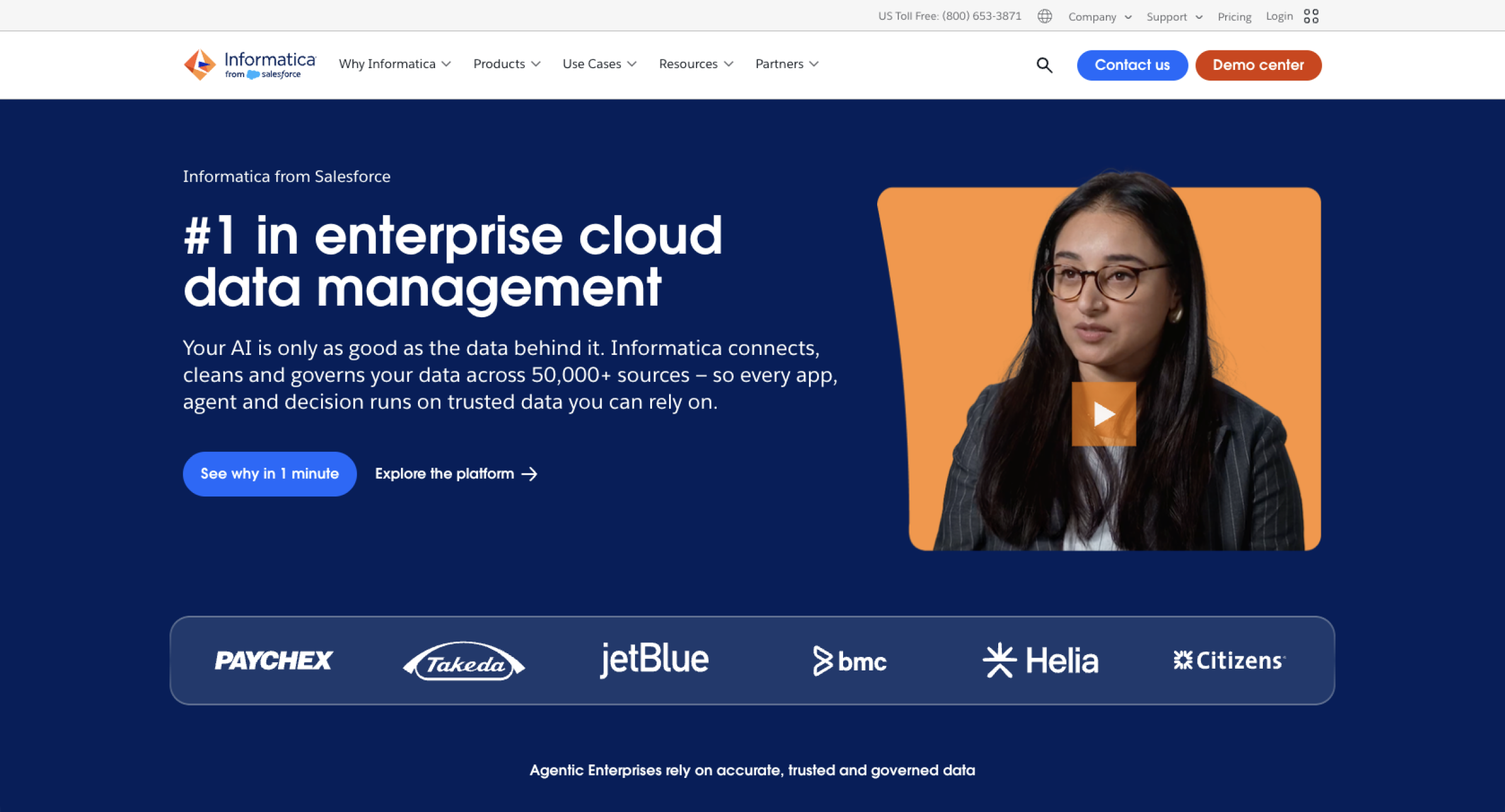The image size is (1505, 812).
Task: Expand the Products dropdown menu
Action: click(507, 63)
